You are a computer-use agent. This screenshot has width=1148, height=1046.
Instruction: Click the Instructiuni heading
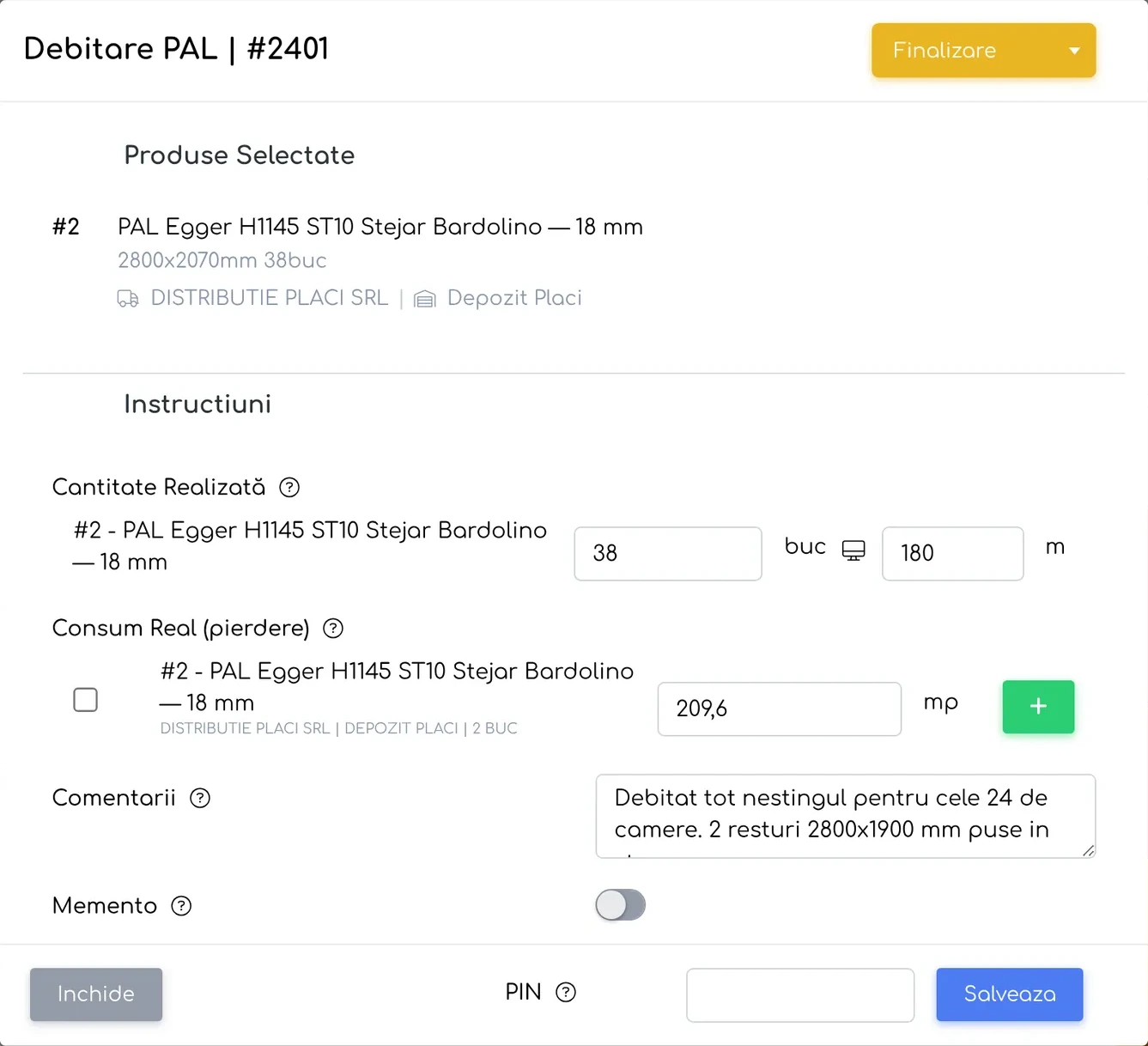(x=197, y=404)
